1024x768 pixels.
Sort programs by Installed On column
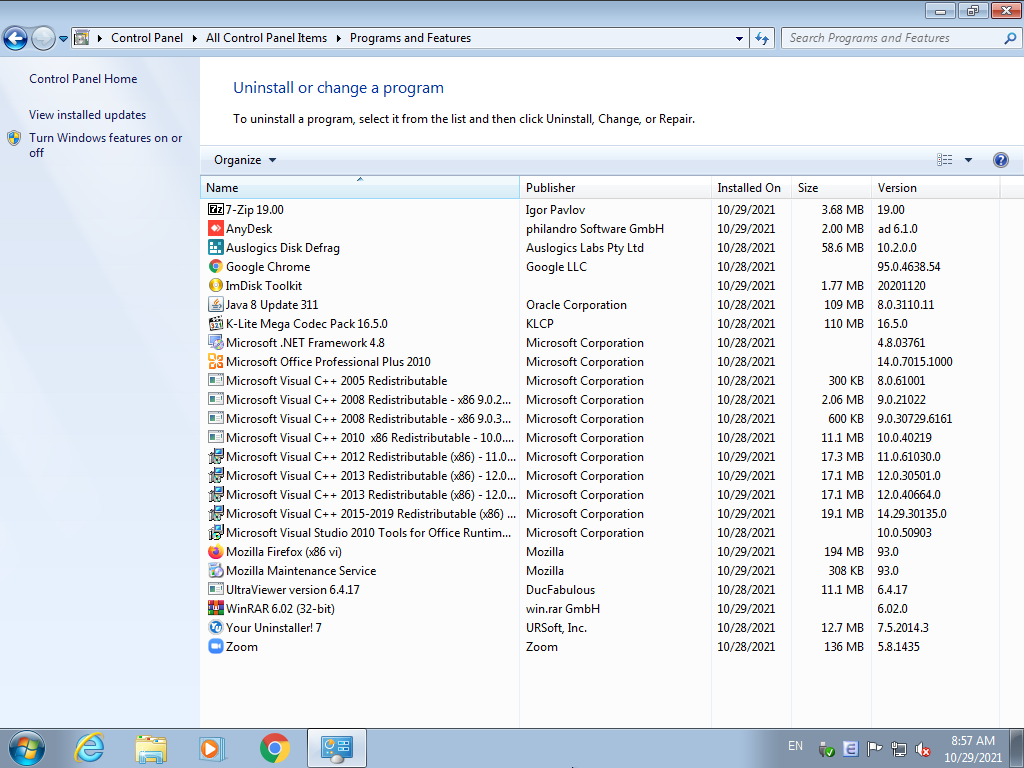pyautogui.click(x=748, y=188)
